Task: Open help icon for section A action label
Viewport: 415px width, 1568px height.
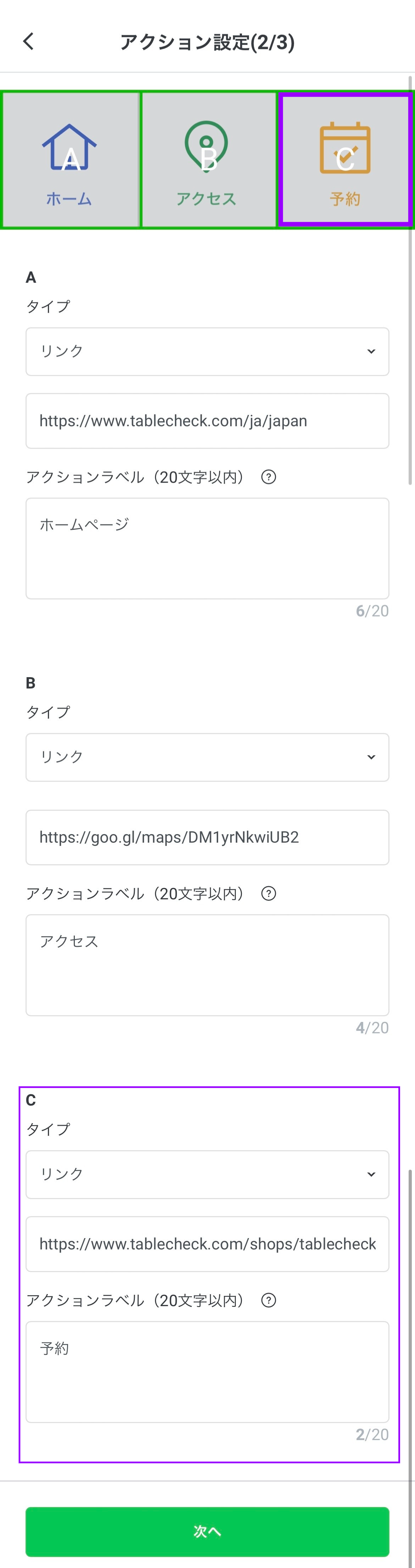Action: coord(268,477)
